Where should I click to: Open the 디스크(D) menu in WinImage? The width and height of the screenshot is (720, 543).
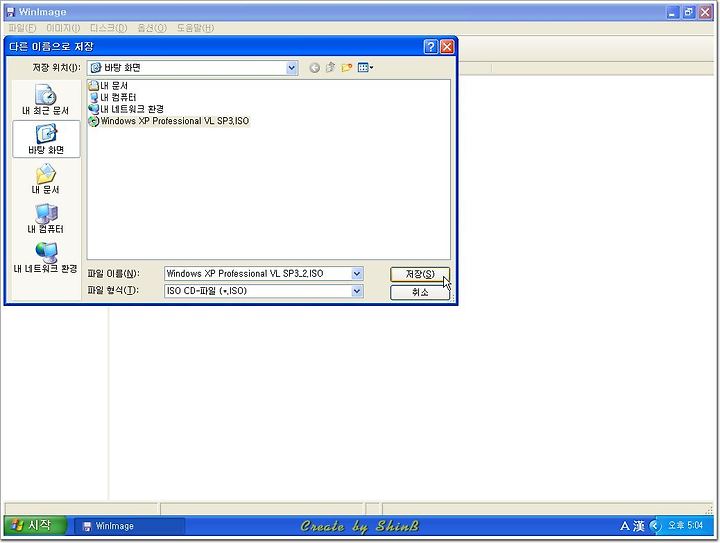click(108, 28)
